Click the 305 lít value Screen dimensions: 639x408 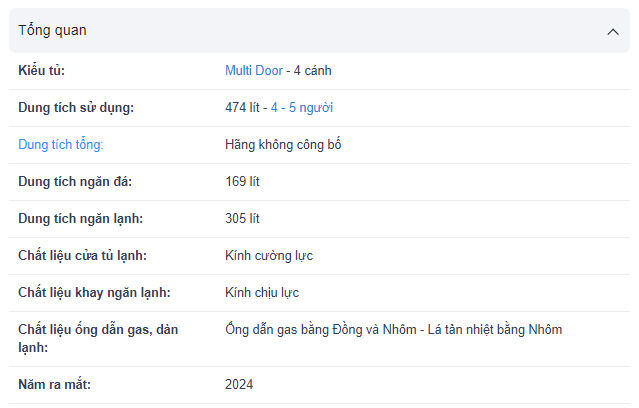243,219
